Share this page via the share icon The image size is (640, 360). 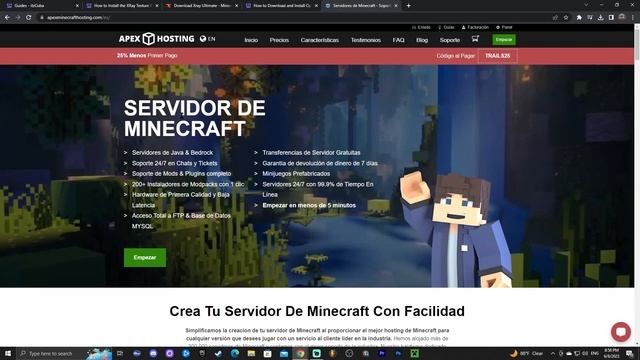(555, 18)
